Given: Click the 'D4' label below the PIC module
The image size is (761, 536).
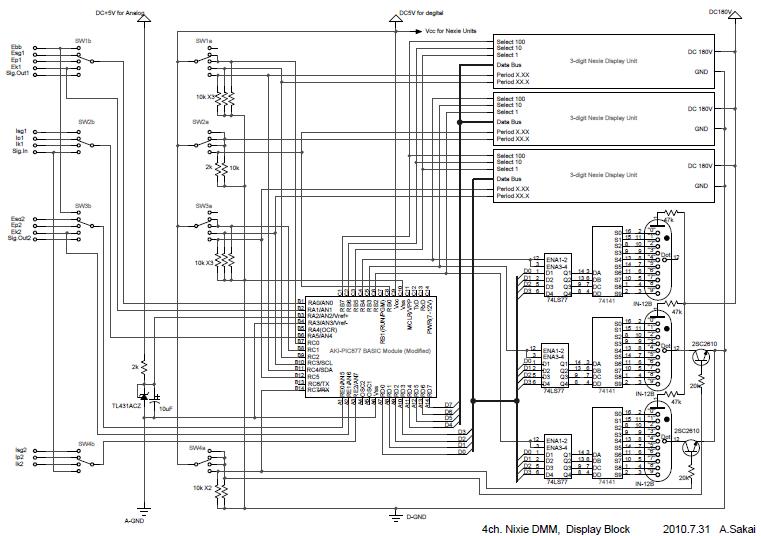Looking at the screenshot, I should click(x=448, y=425).
